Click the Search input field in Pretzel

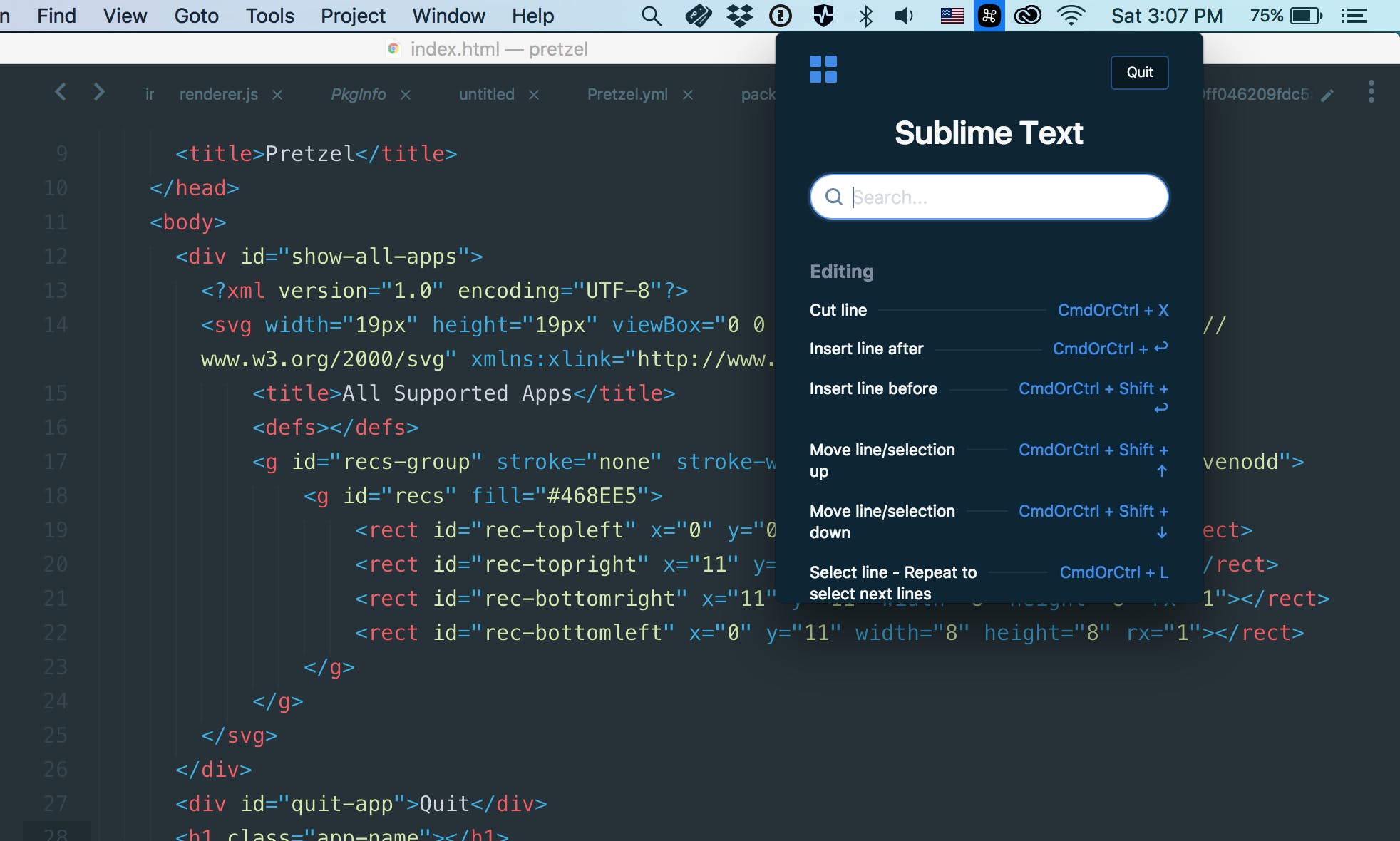989,197
